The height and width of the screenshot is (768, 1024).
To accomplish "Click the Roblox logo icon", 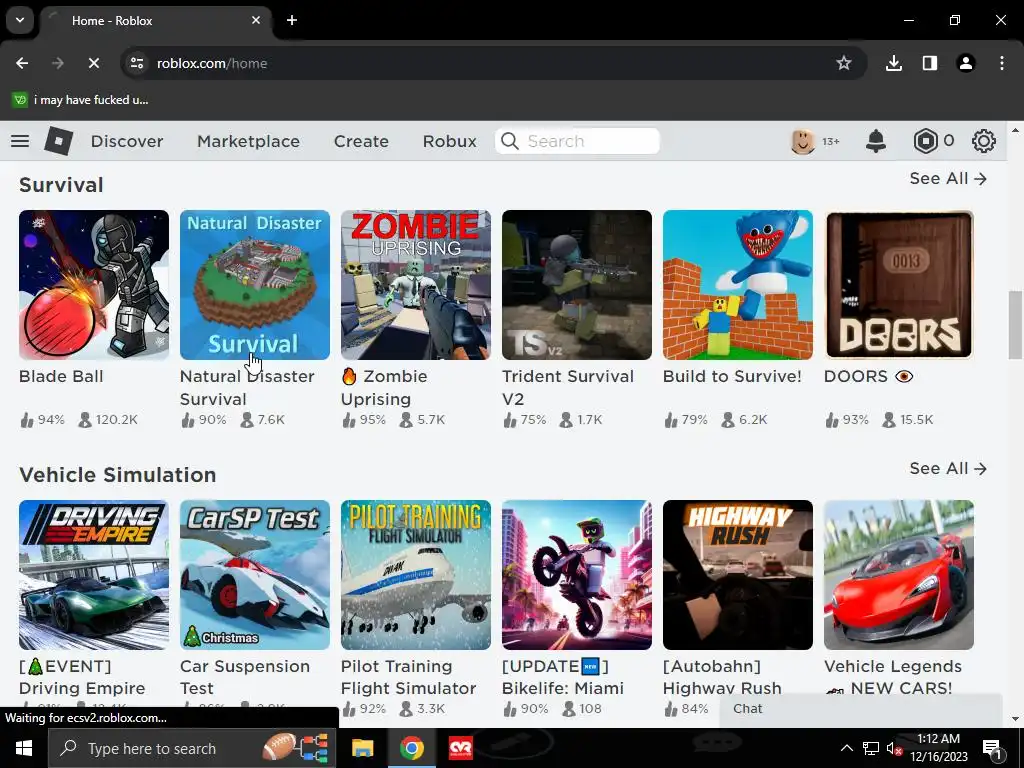I will click(x=59, y=141).
